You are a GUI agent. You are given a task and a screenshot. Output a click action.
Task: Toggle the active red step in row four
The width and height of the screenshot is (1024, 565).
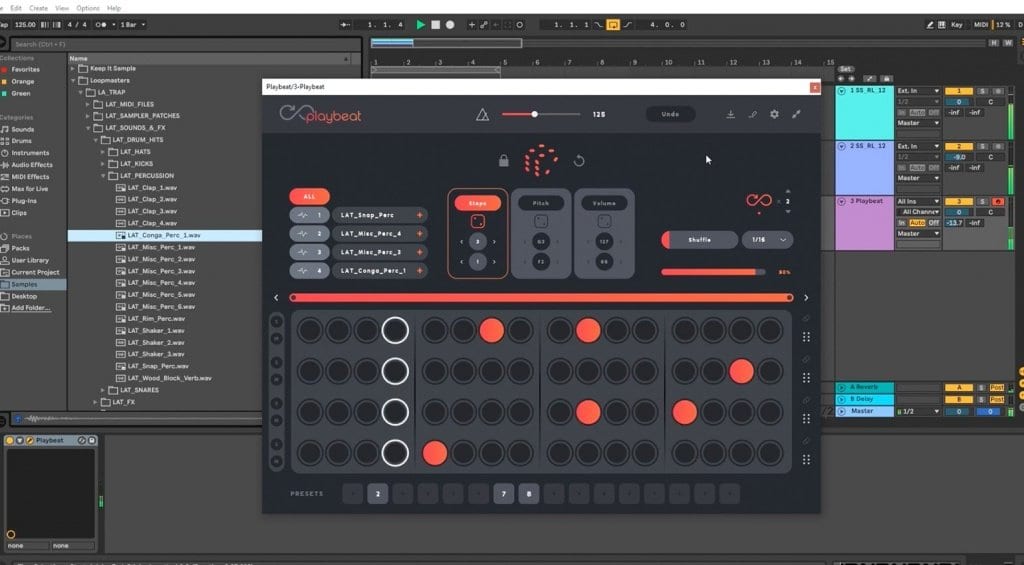coord(435,453)
